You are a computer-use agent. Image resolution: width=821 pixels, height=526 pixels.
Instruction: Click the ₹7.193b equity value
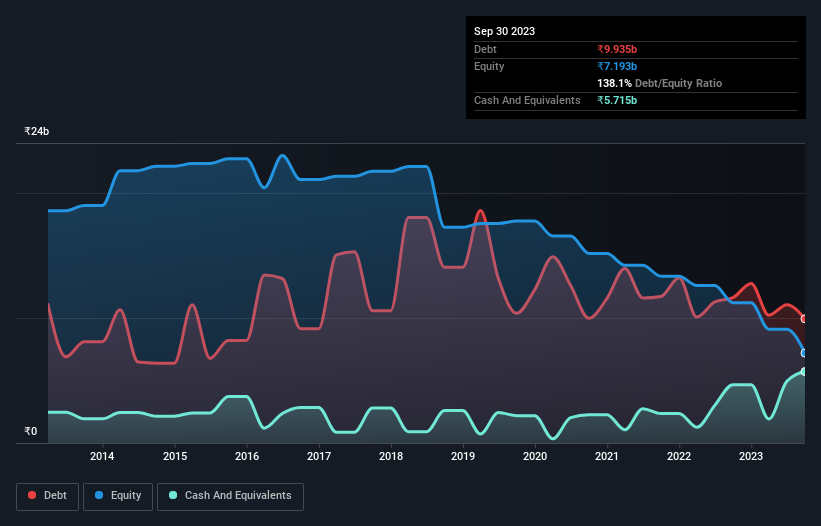point(617,66)
